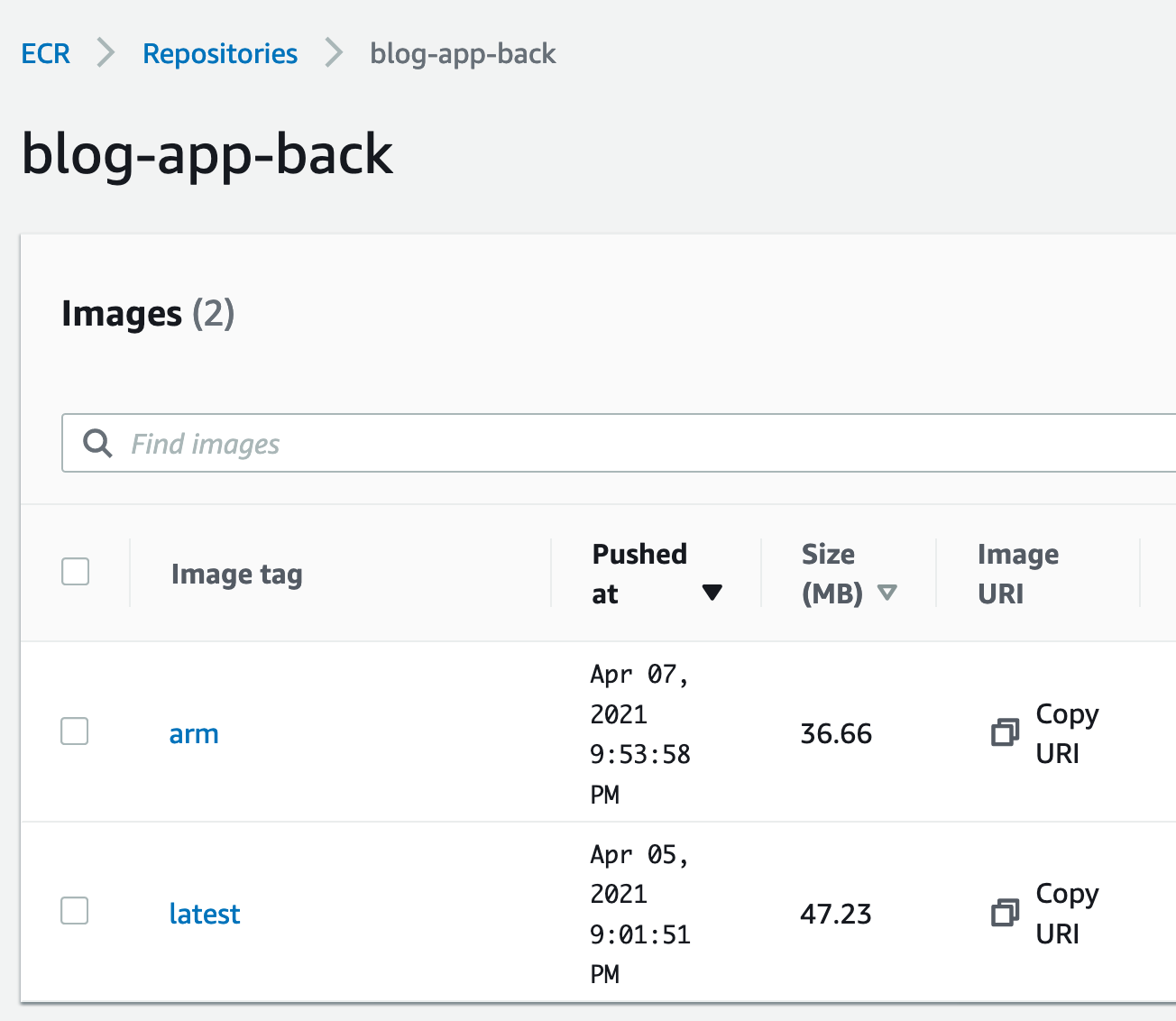Click the copy icon for latest image URI
The width and height of the screenshot is (1176, 1021).
(x=1005, y=913)
